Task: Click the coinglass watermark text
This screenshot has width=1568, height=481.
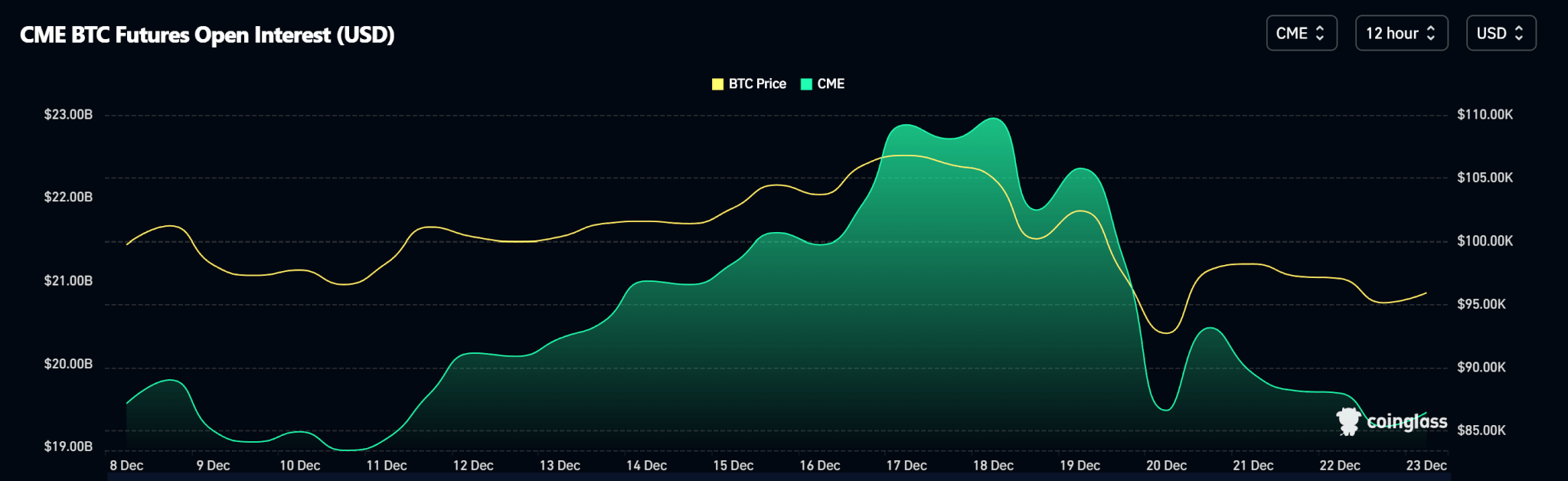Action: pos(1406,421)
